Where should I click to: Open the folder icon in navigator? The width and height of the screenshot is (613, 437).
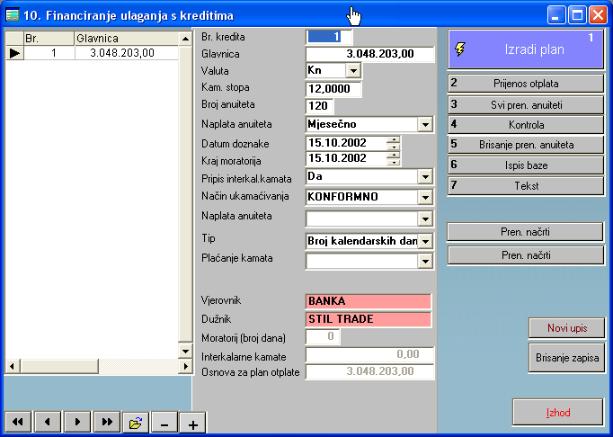[135, 423]
